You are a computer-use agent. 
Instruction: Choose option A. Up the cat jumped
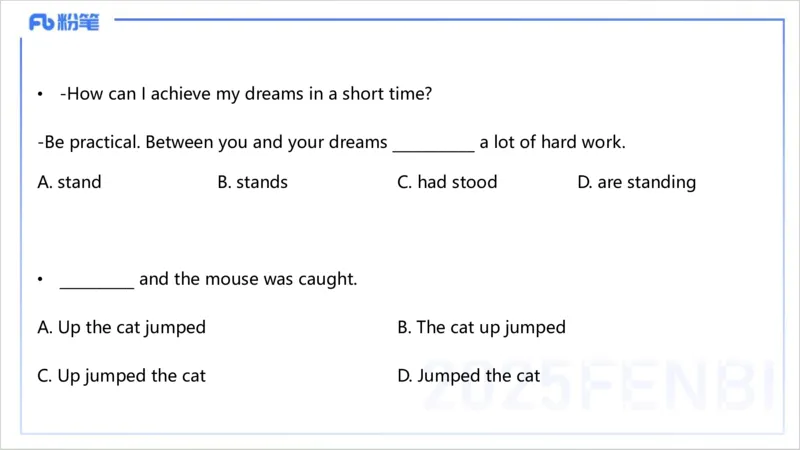click(x=121, y=327)
